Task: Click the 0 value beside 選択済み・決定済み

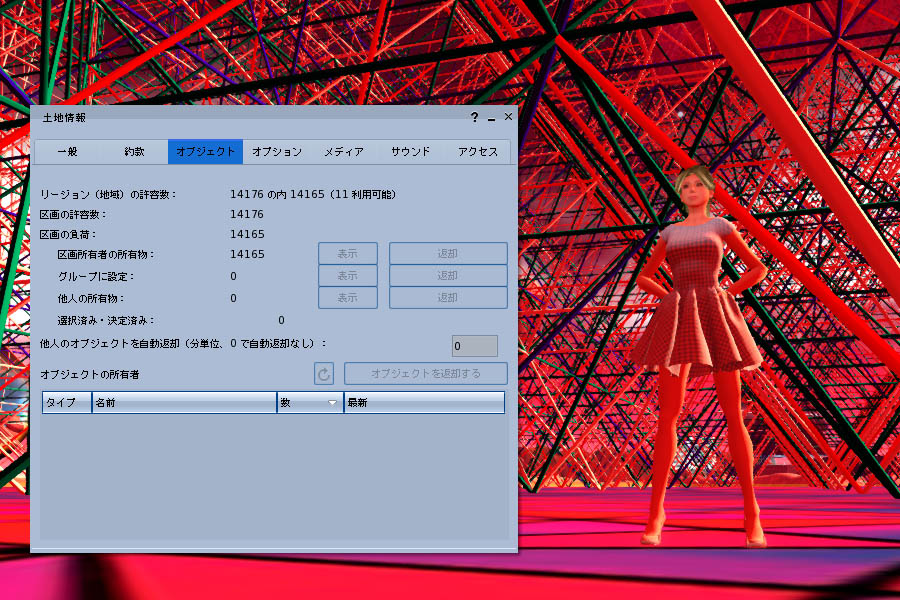Action: click(x=281, y=320)
